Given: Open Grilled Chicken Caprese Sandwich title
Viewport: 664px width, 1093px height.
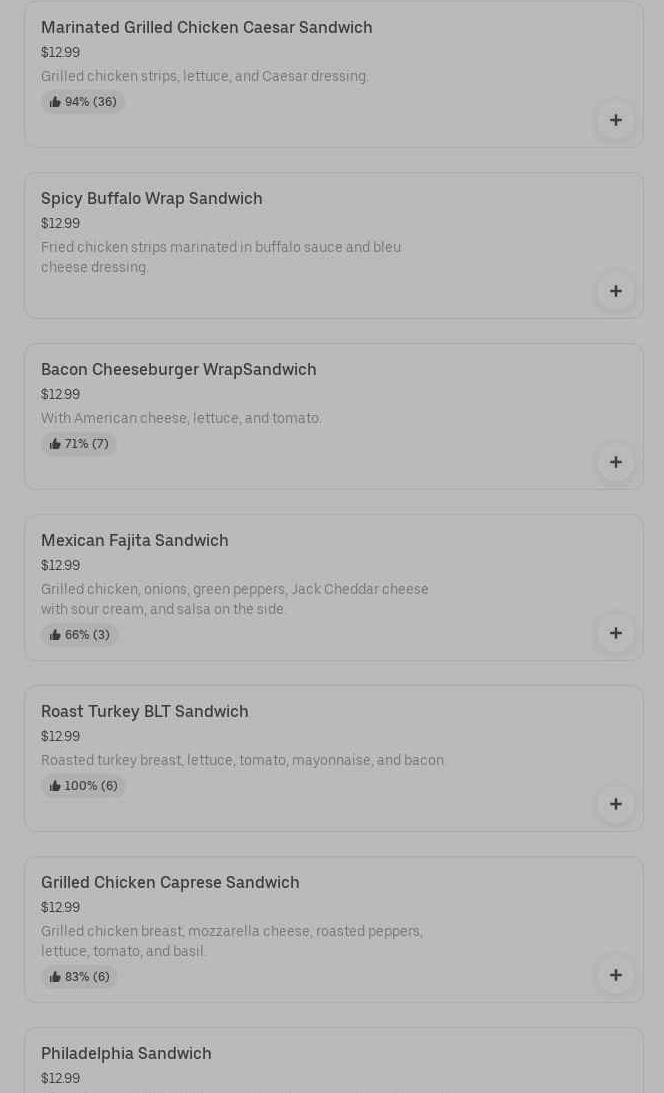Looking at the screenshot, I should tap(170, 882).
